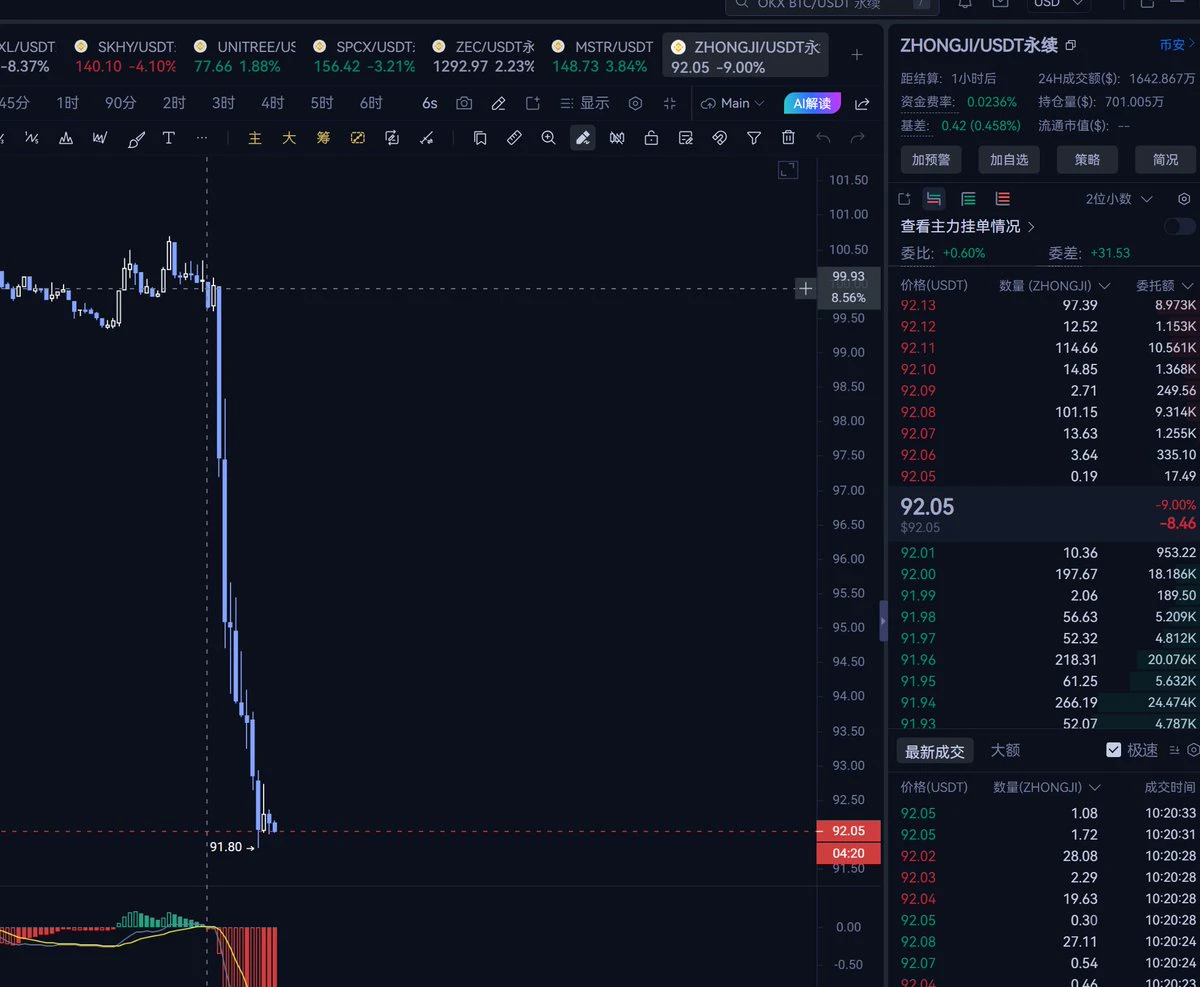This screenshot has width=1200, height=987.
Task: Toggle the 主 indicator on the toolbar
Action: (255, 138)
